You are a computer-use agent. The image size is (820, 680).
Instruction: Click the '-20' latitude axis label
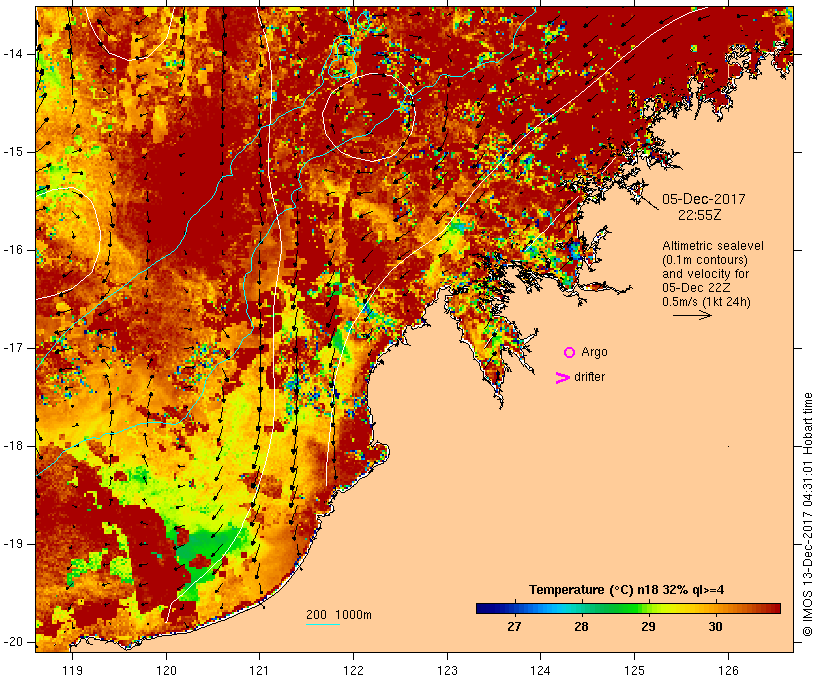(13, 642)
